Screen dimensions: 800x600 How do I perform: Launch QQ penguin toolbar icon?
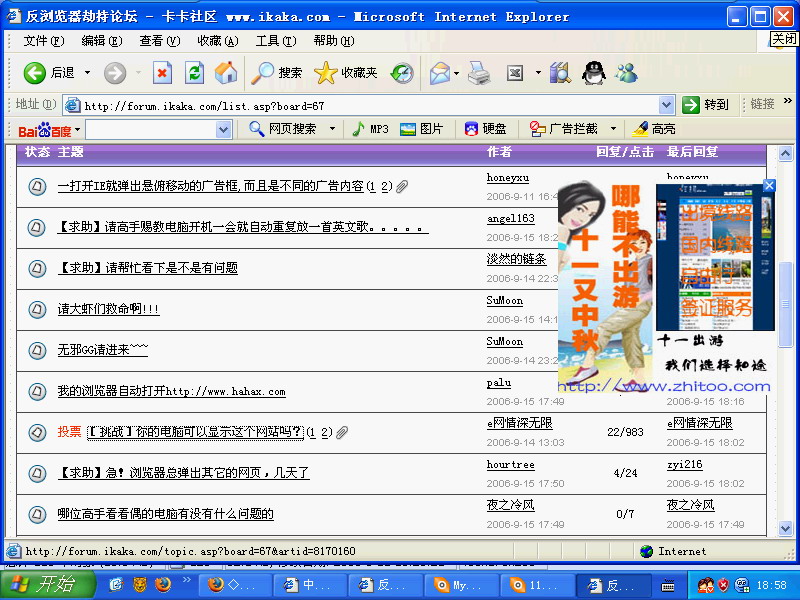pyautogui.click(x=593, y=73)
